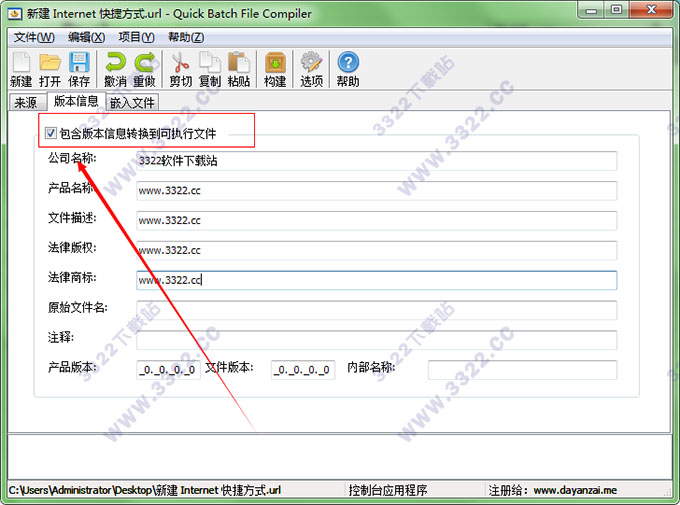Click the 控制台应用程序 status bar entry
Screen dimensions: 680x505
[x=388, y=490]
